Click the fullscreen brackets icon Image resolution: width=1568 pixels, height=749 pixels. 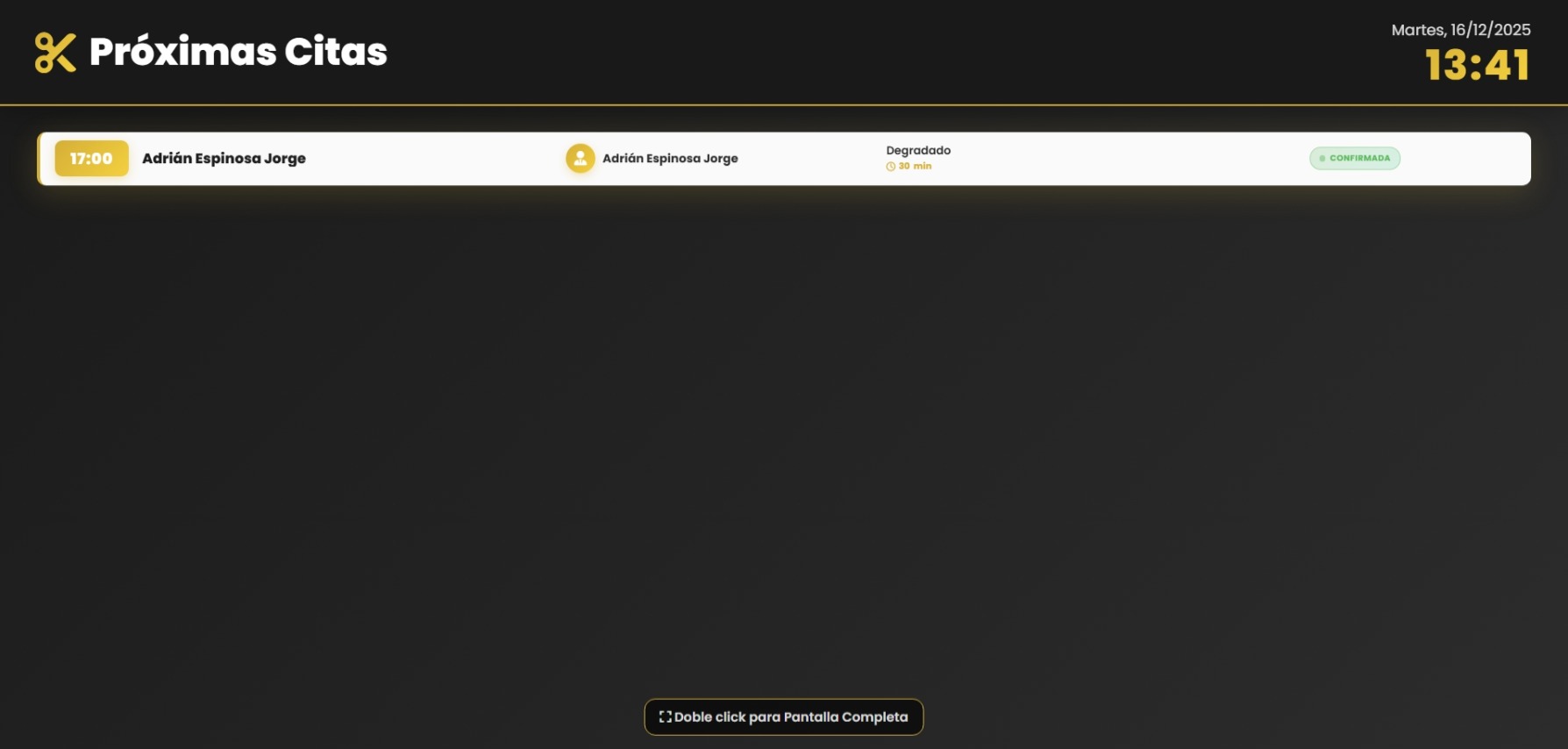click(x=665, y=717)
